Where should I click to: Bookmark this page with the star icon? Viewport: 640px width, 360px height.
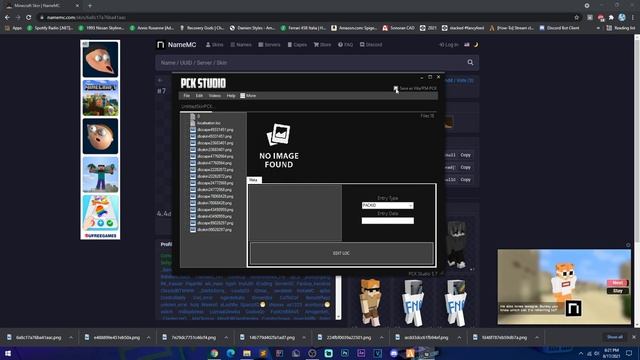576,18
